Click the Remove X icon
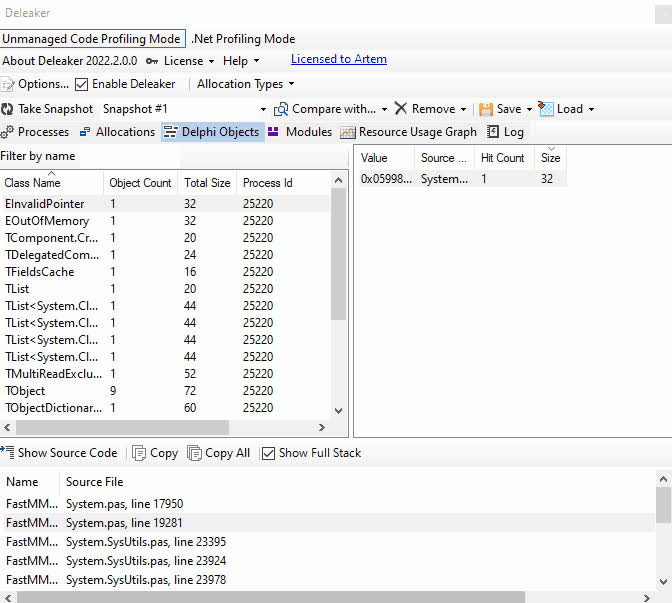This screenshot has width=672, height=603. (400, 108)
